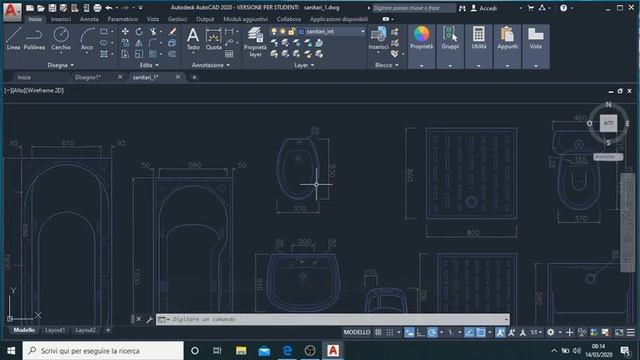Click Accedi sign-in button
This screenshot has width=640, height=360.
point(484,8)
